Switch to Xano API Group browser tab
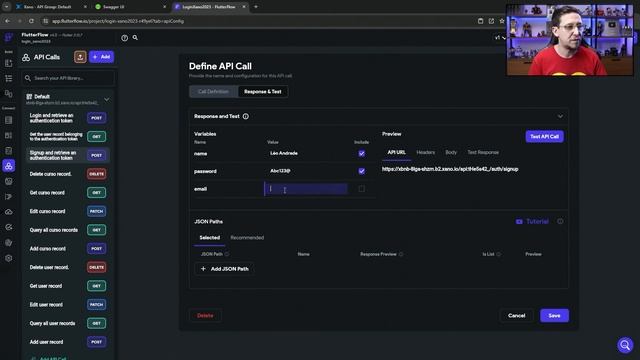 point(51,7)
